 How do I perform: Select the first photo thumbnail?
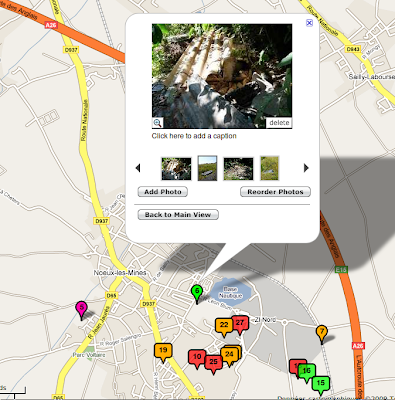pyautogui.click(x=176, y=169)
